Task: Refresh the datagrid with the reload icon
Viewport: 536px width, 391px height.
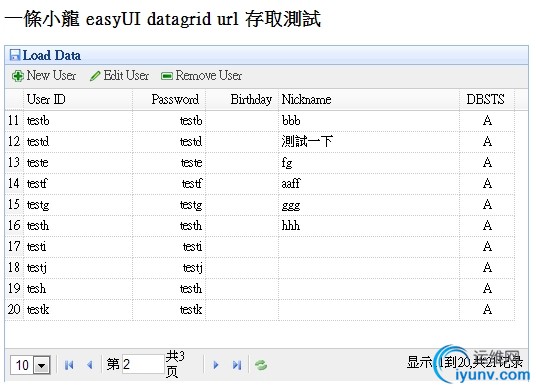Action: [x=261, y=365]
